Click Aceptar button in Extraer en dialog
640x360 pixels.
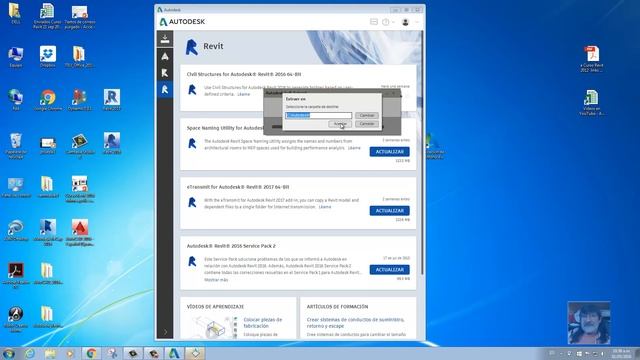tap(340, 124)
